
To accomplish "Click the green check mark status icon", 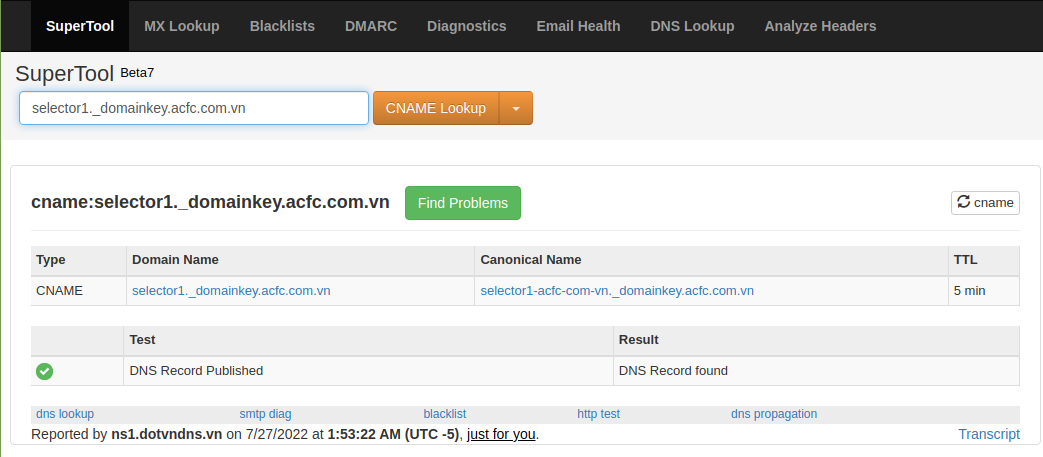I will [x=45, y=371].
